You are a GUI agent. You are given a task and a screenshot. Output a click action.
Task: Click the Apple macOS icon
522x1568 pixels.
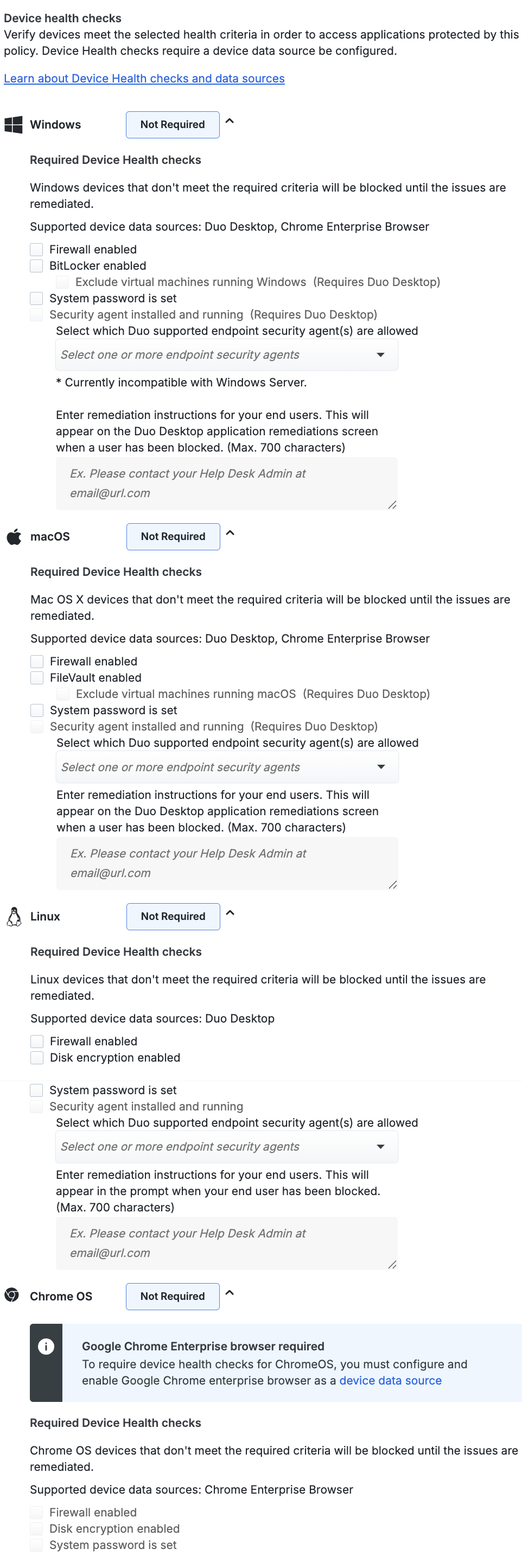point(14,536)
